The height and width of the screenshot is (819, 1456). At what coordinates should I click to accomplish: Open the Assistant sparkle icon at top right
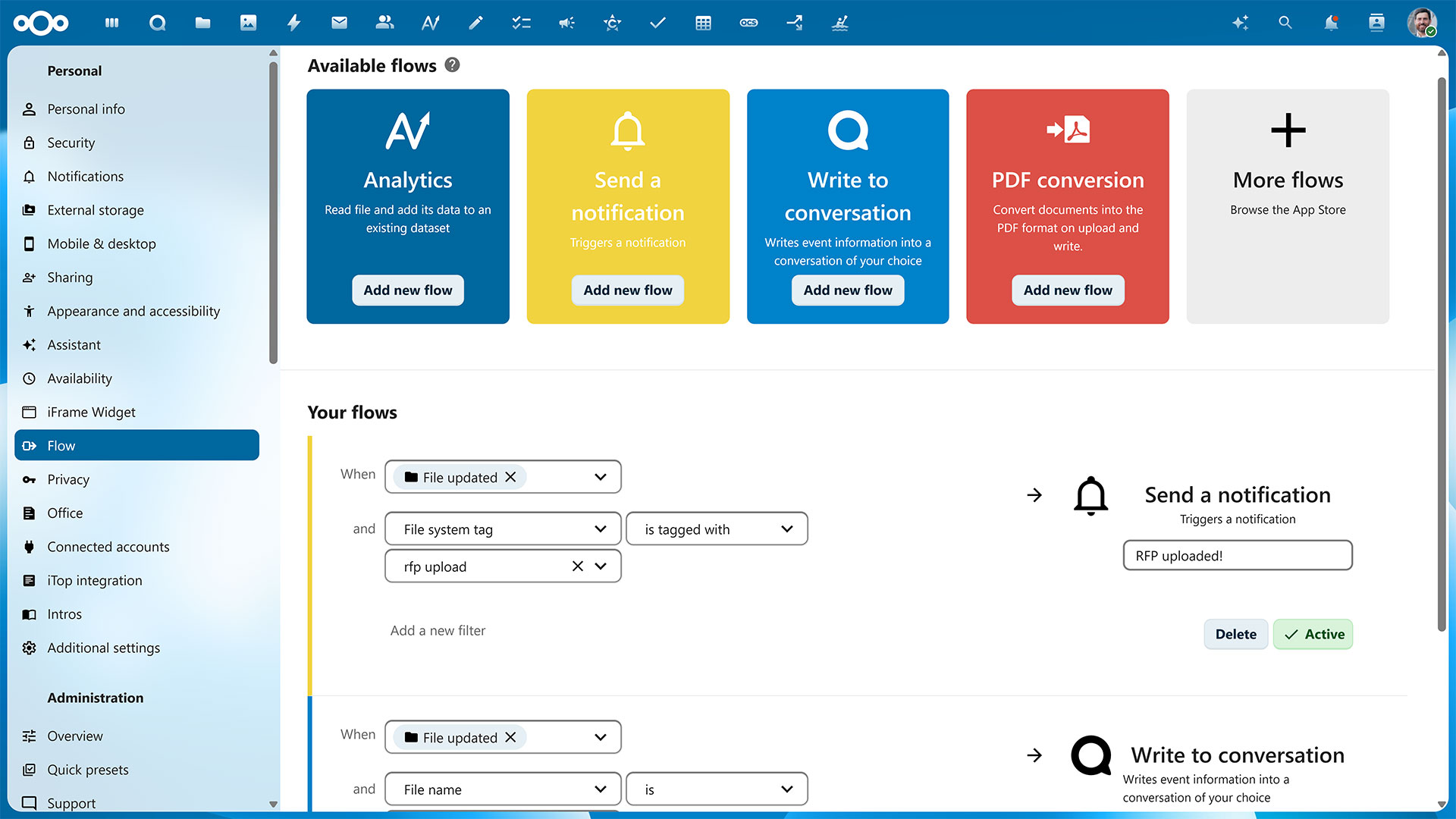[1240, 23]
